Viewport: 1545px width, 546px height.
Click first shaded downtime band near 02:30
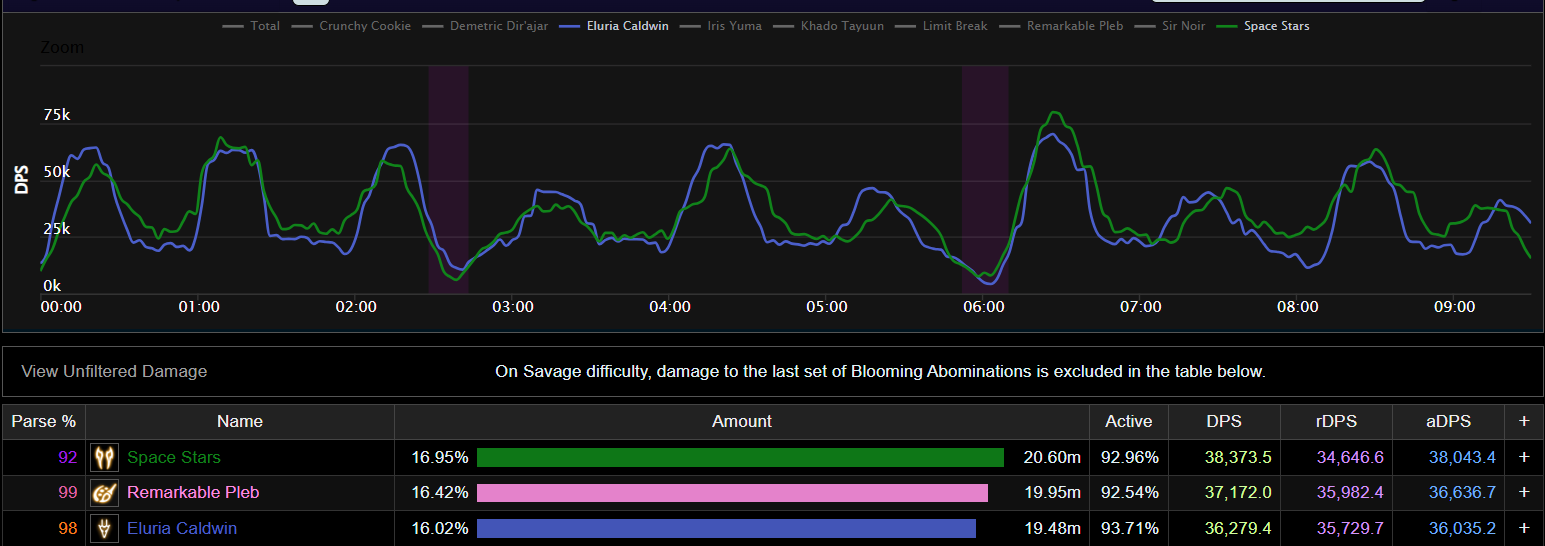point(448,179)
